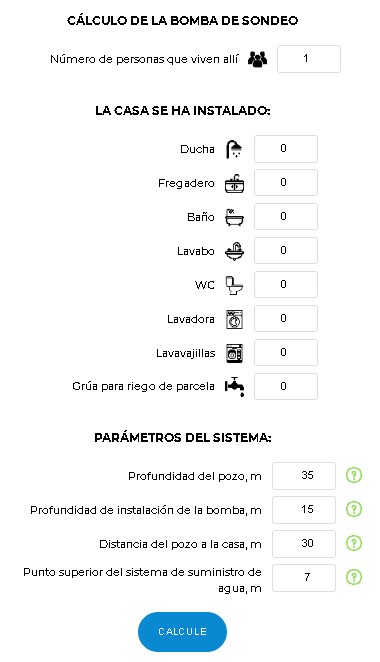Click the kitchen sink icon beside Fregadero
The width and height of the screenshot is (380, 662).
coord(234,183)
